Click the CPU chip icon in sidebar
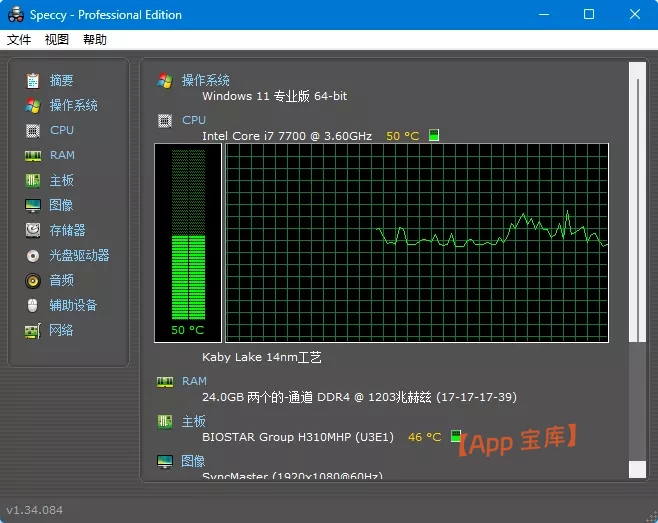The height and width of the screenshot is (523, 658). coord(33,131)
